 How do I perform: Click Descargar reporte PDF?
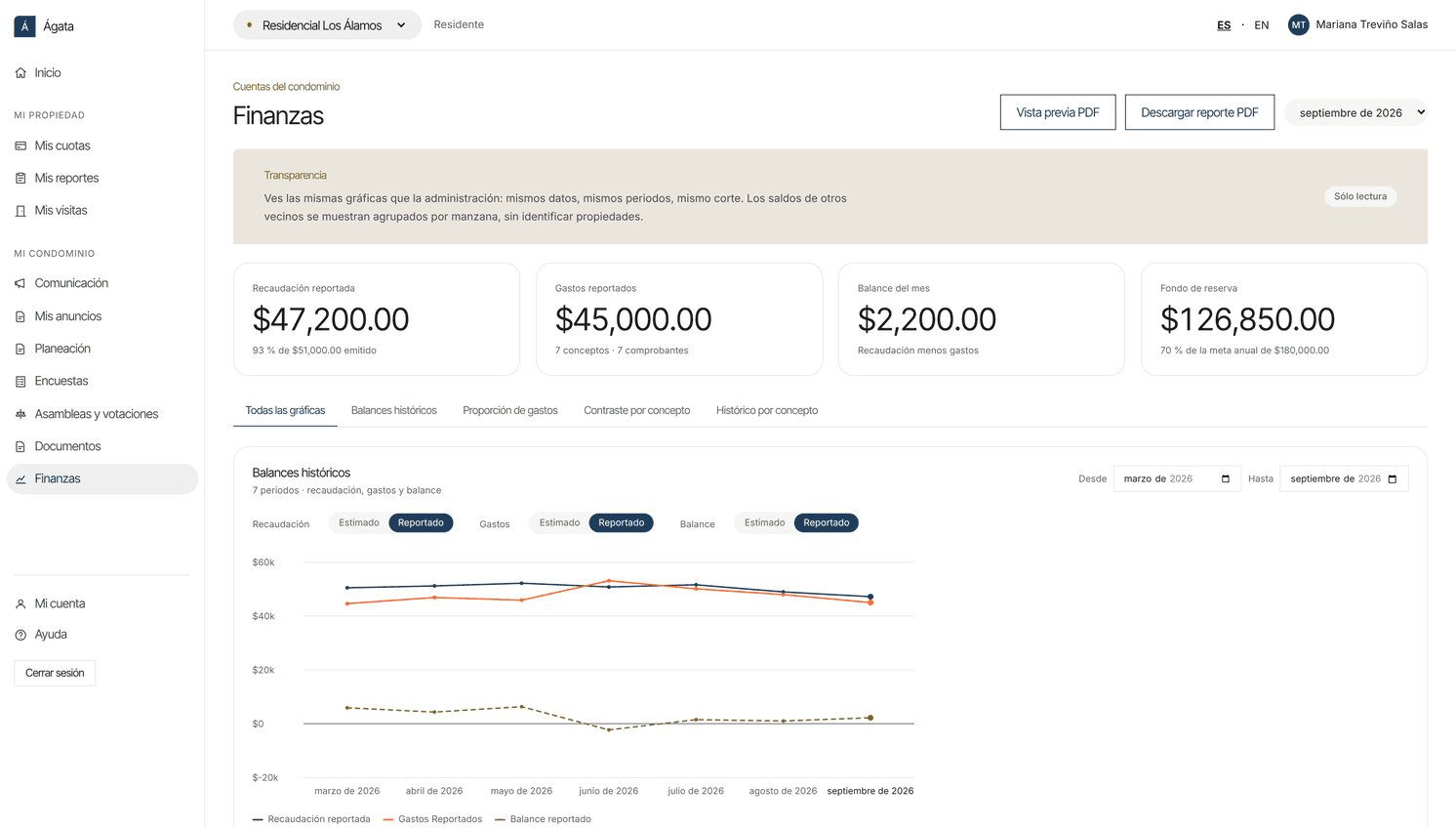point(1199,112)
